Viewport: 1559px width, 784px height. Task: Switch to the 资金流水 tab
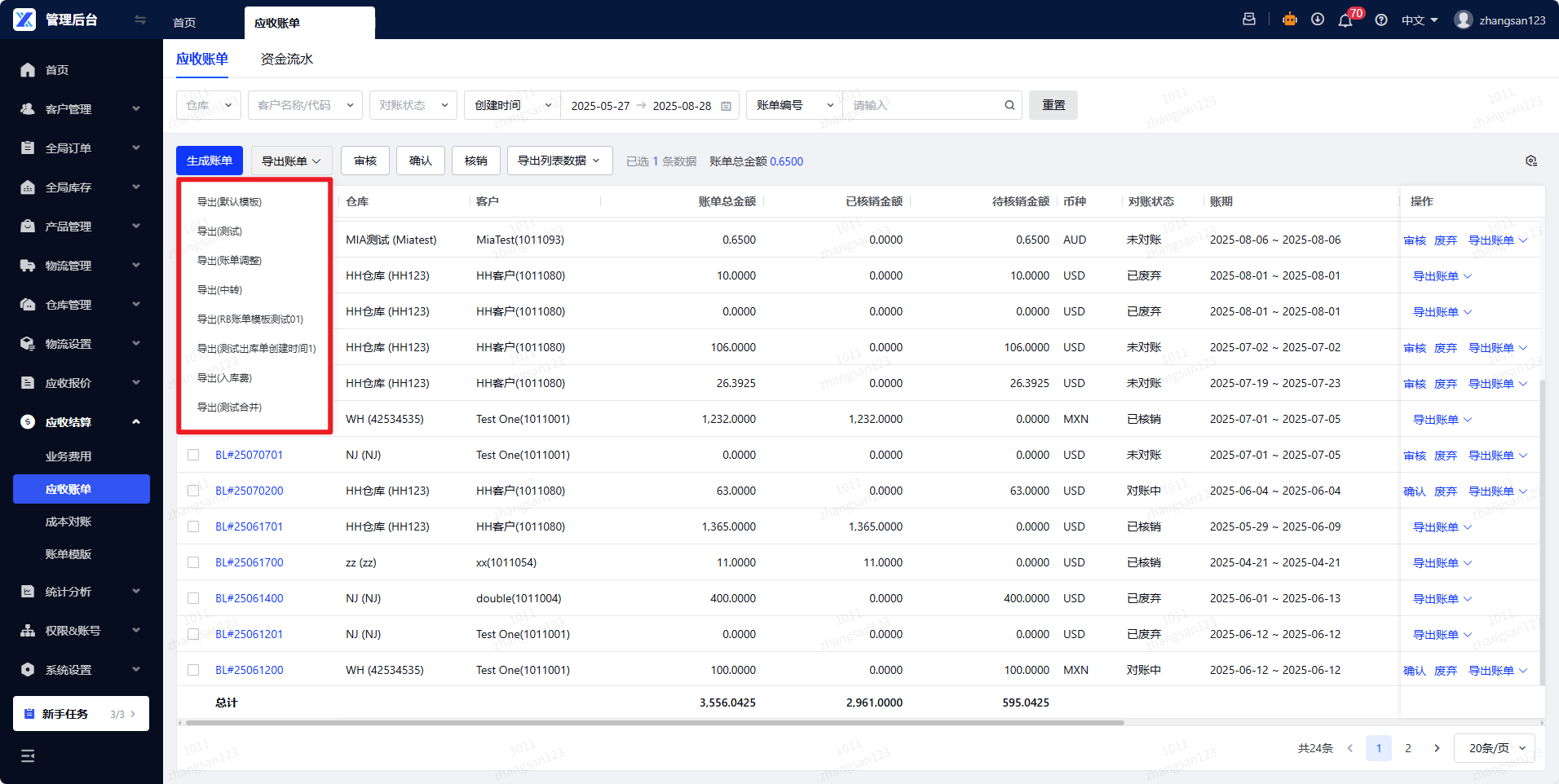286,59
